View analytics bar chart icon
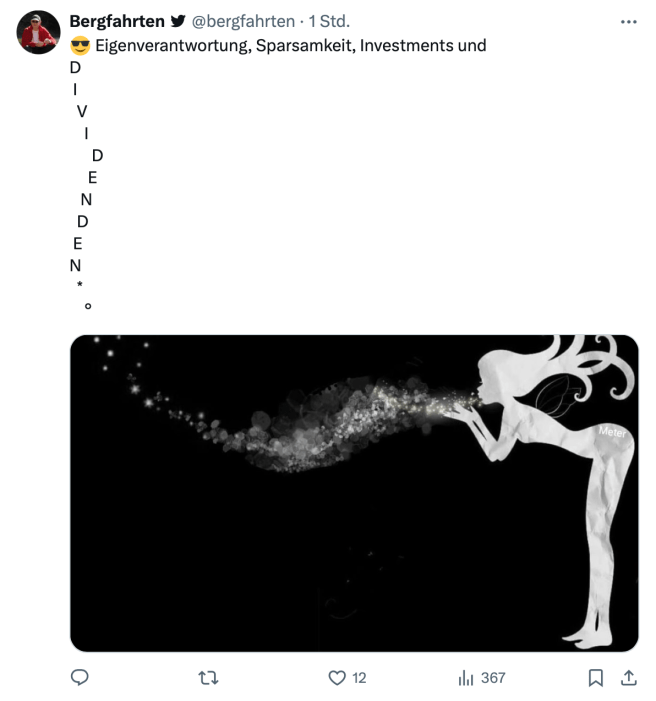 466,678
